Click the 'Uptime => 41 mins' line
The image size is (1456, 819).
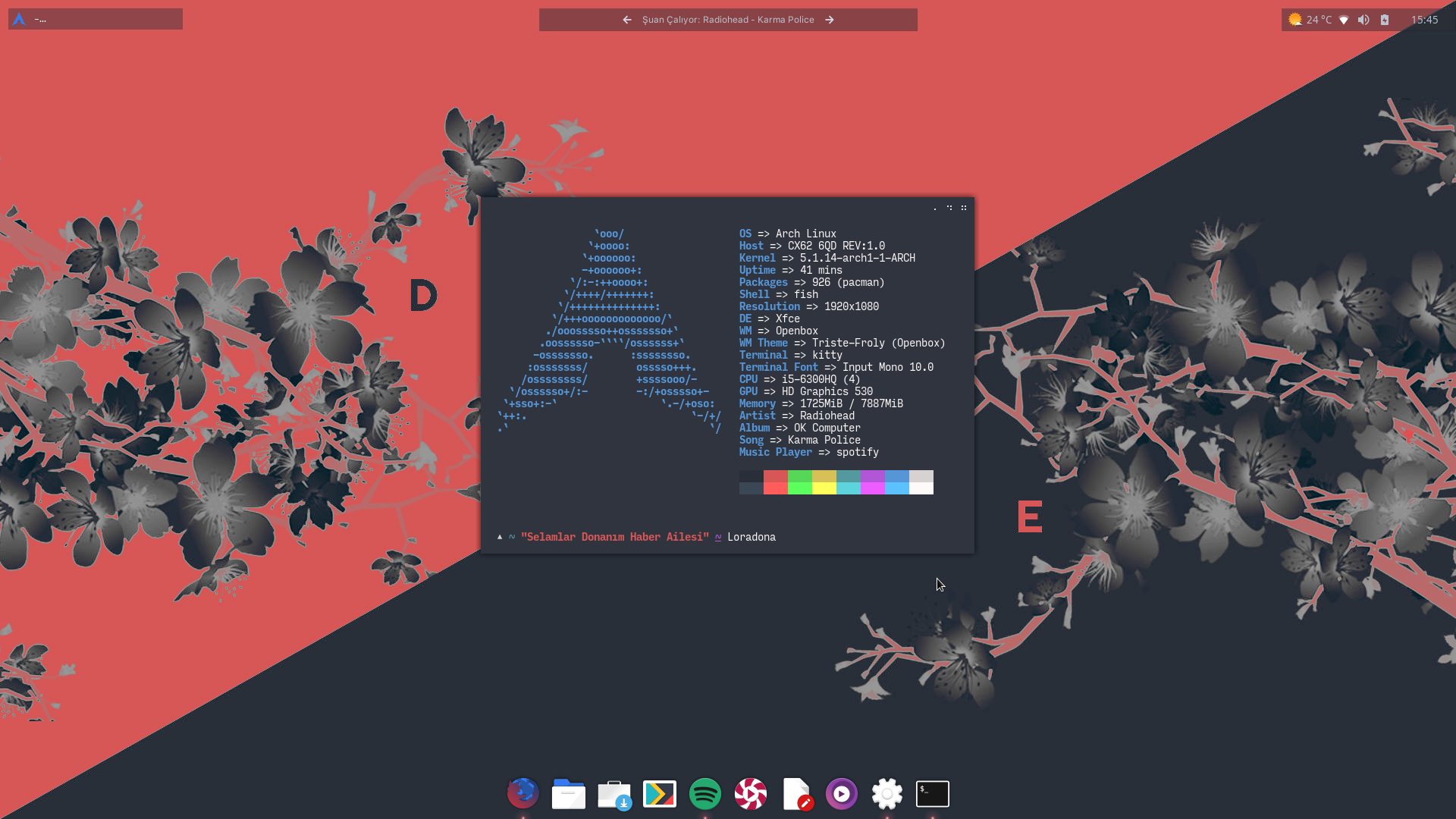(x=791, y=270)
